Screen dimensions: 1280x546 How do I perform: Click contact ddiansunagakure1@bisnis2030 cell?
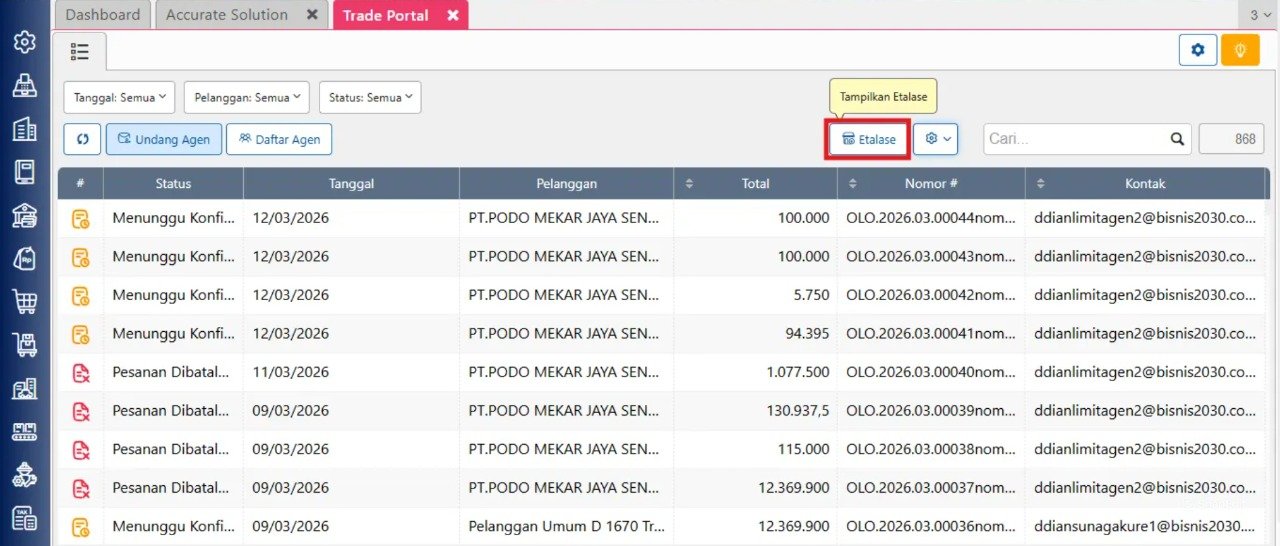click(x=1146, y=526)
